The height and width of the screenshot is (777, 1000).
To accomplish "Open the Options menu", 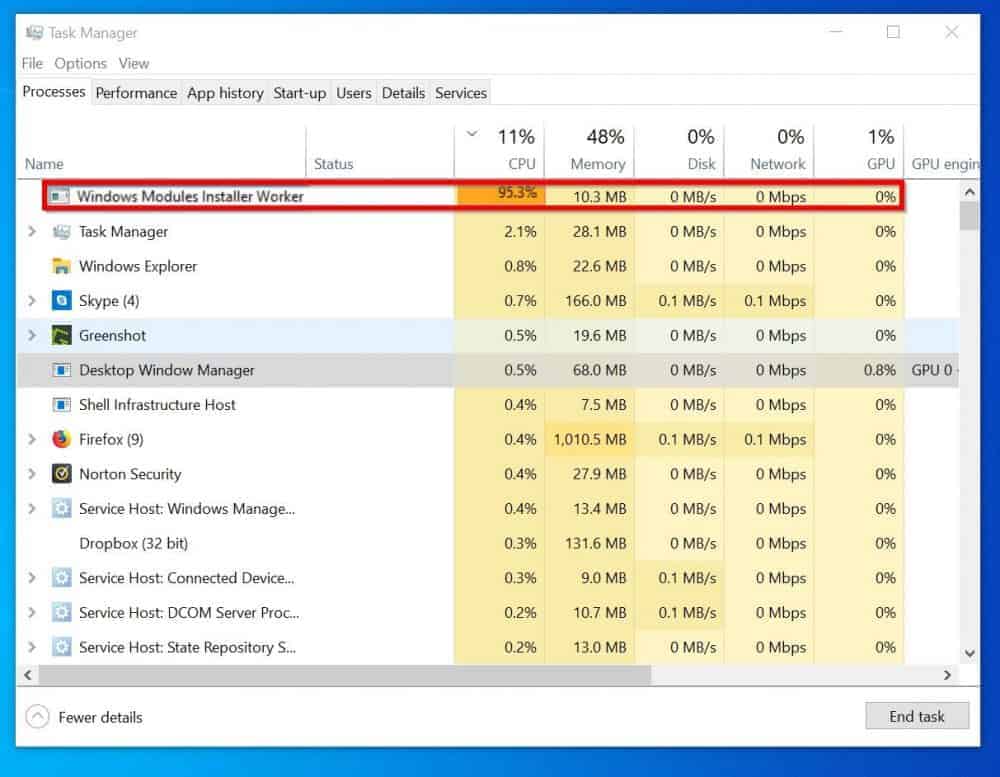I will (x=80, y=63).
